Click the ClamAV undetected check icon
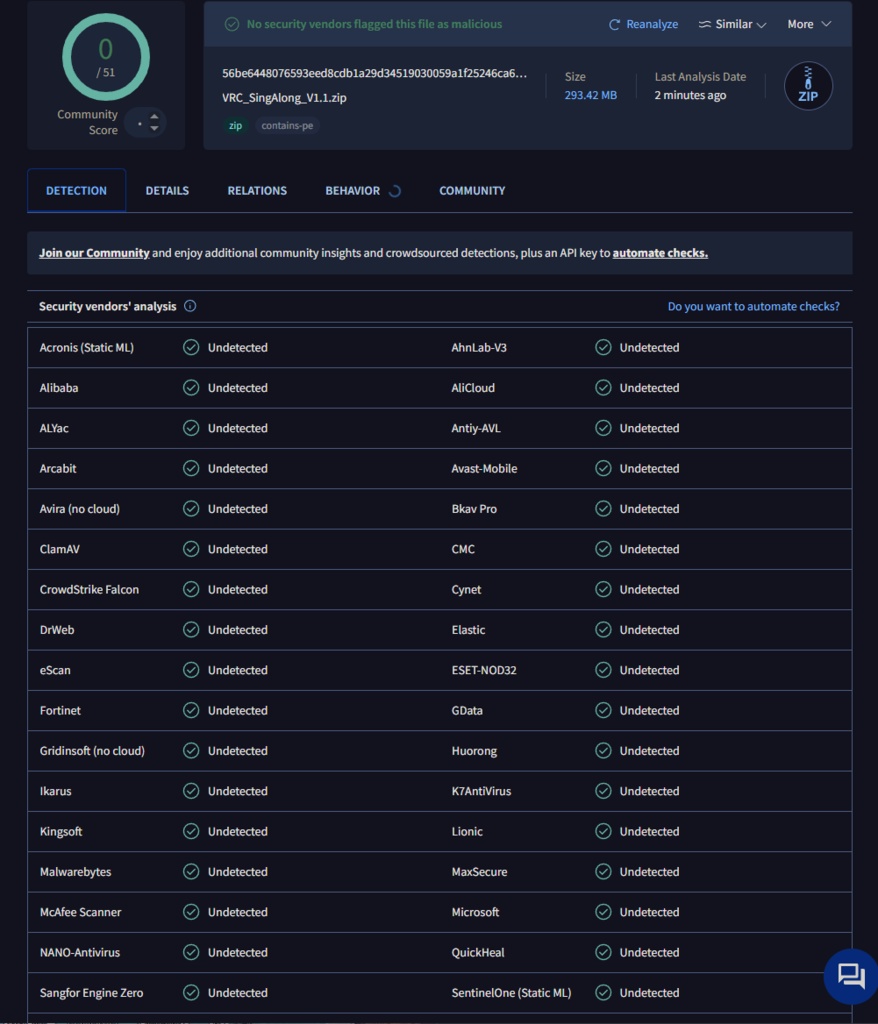878x1024 pixels. 191,549
